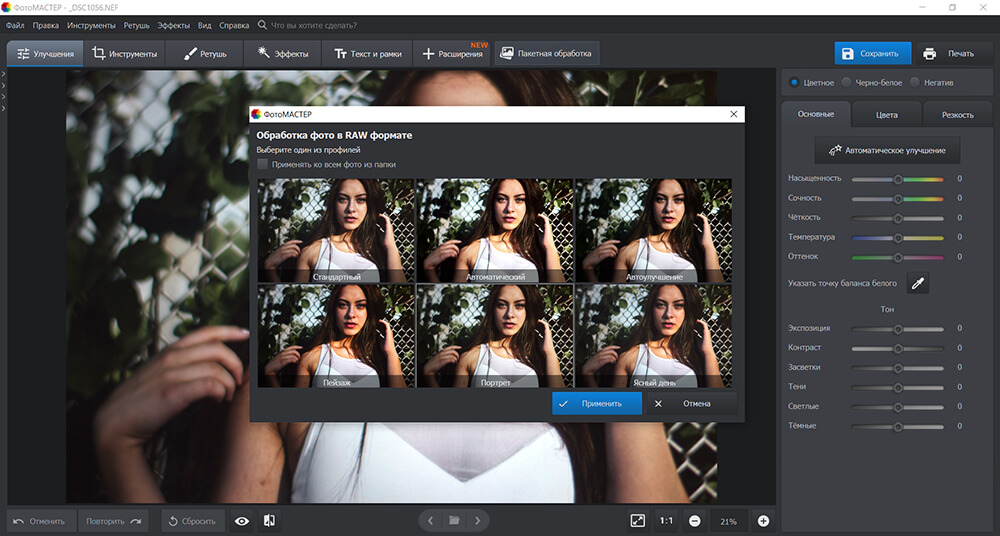Open the Вид menu
The width and height of the screenshot is (1000, 536).
(204, 26)
